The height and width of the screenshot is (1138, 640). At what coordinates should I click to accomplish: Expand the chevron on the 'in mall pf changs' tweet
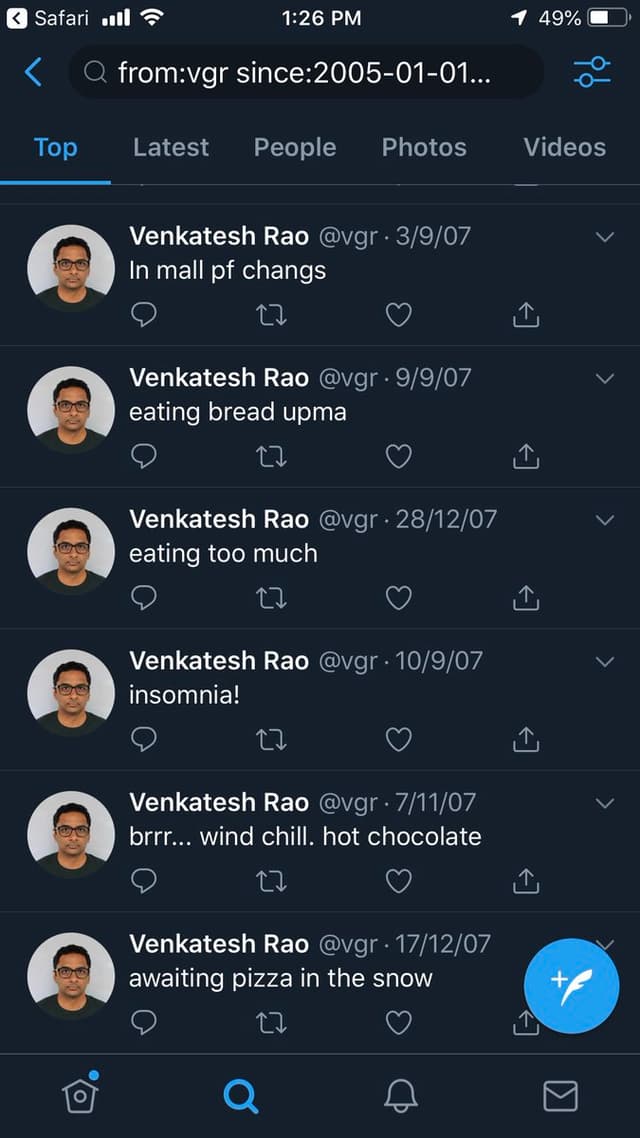604,237
